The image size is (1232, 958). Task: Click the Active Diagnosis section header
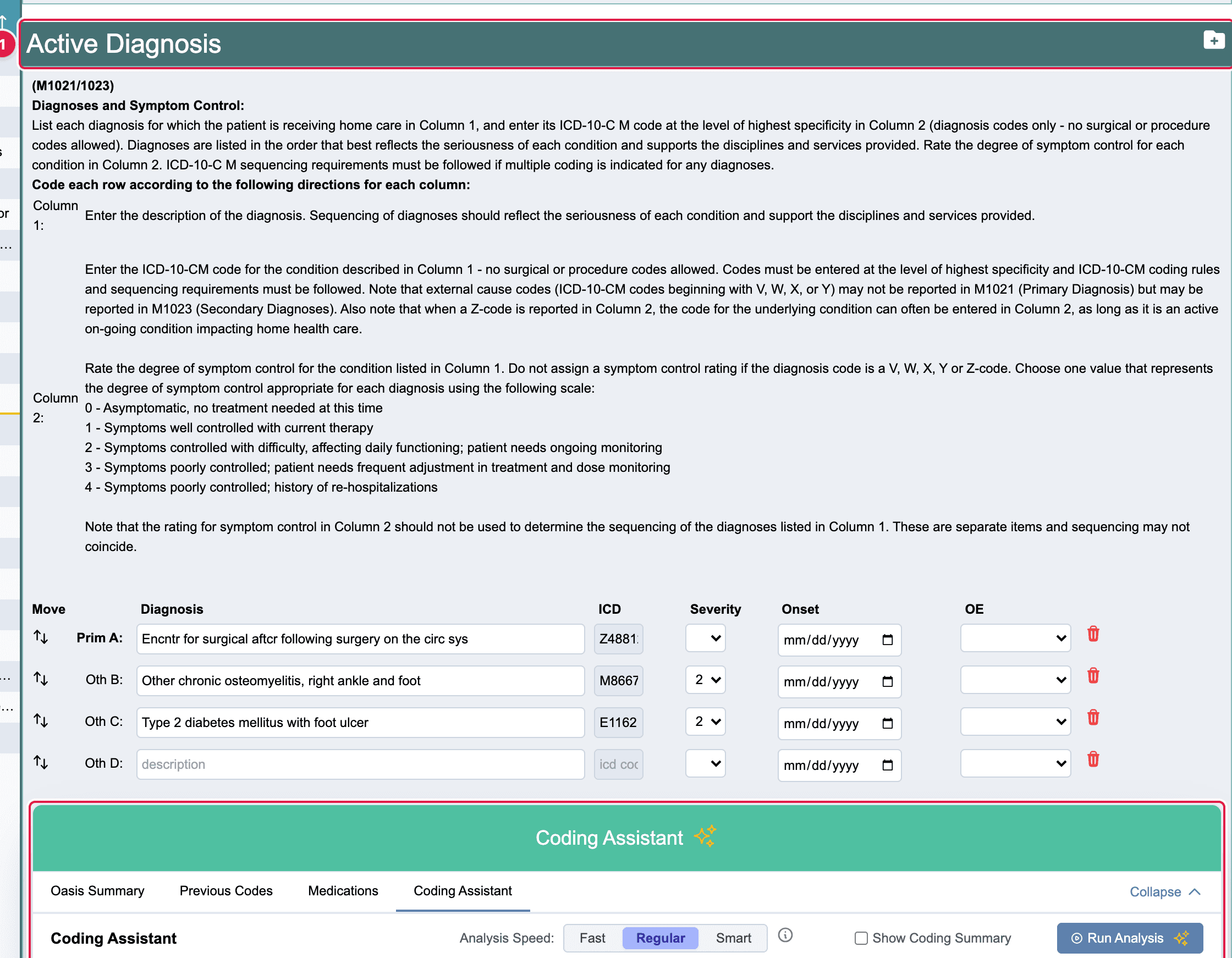click(x=625, y=44)
